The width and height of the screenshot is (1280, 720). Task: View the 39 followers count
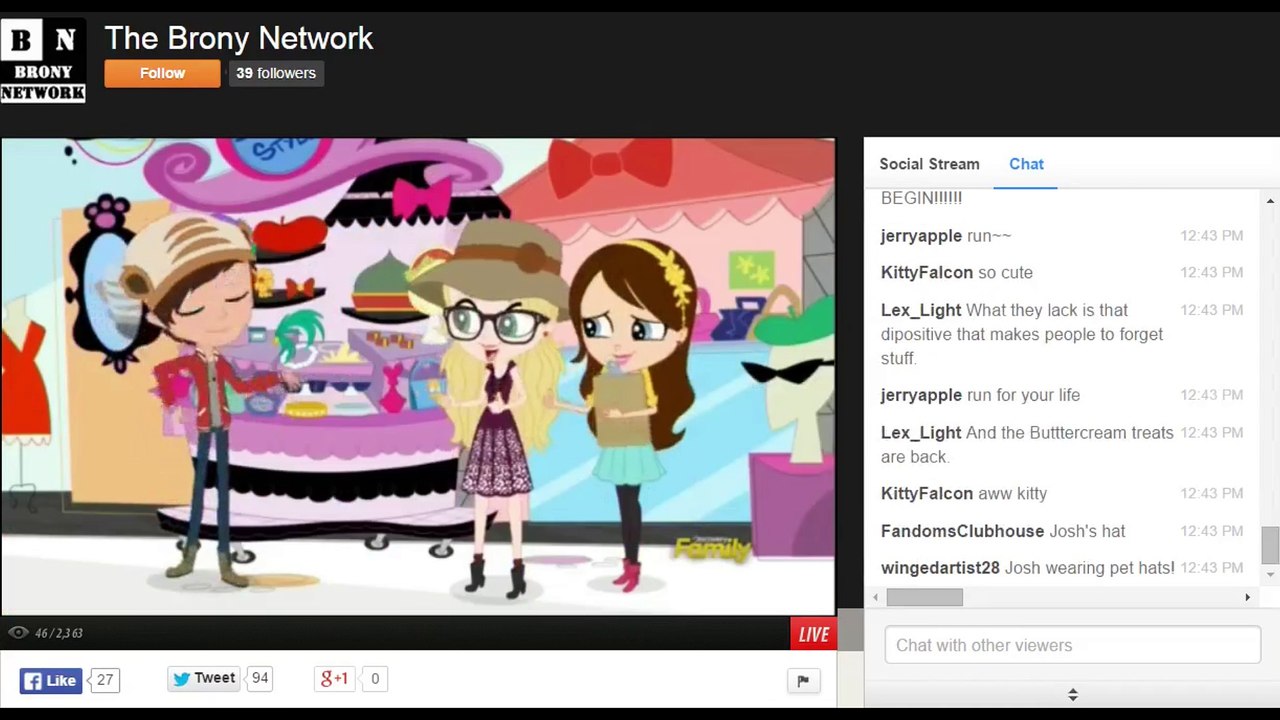(x=276, y=73)
